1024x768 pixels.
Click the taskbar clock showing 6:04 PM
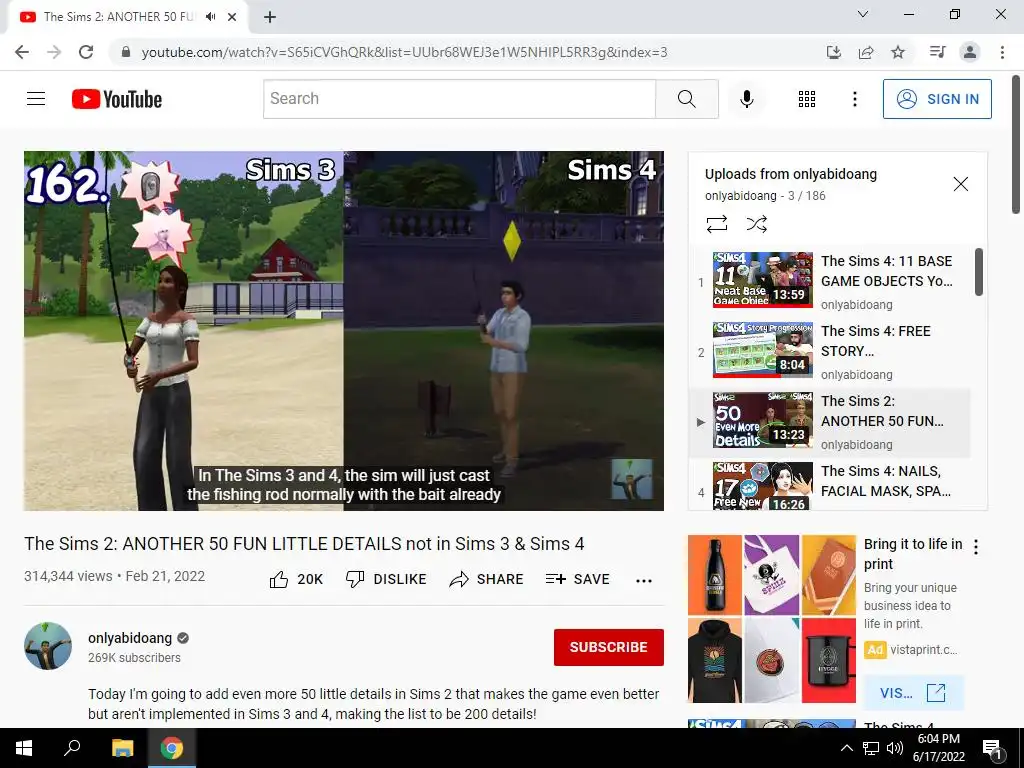[x=938, y=748]
